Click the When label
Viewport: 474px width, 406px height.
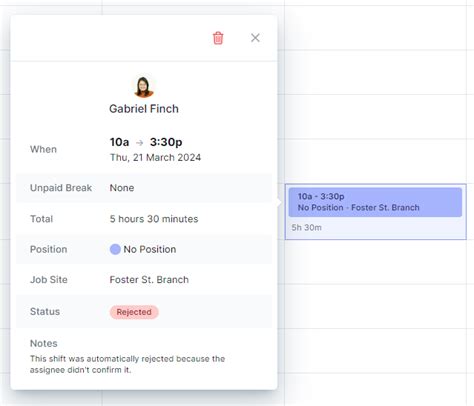(x=43, y=149)
